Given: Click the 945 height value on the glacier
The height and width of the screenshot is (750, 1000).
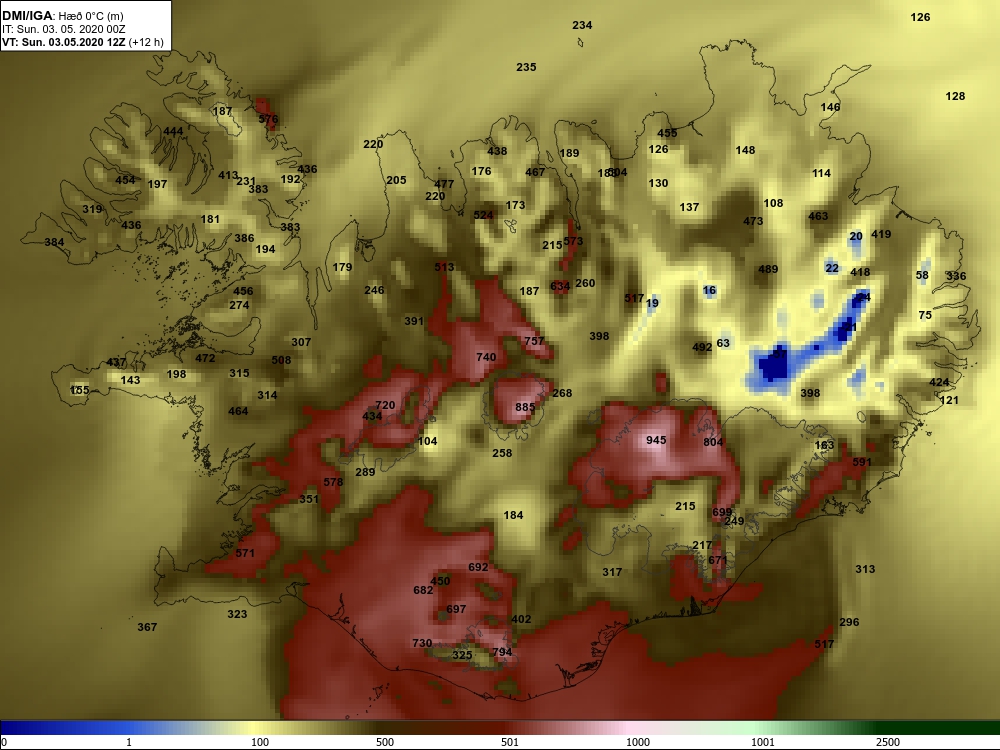Looking at the screenshot, I should point(656,440).
